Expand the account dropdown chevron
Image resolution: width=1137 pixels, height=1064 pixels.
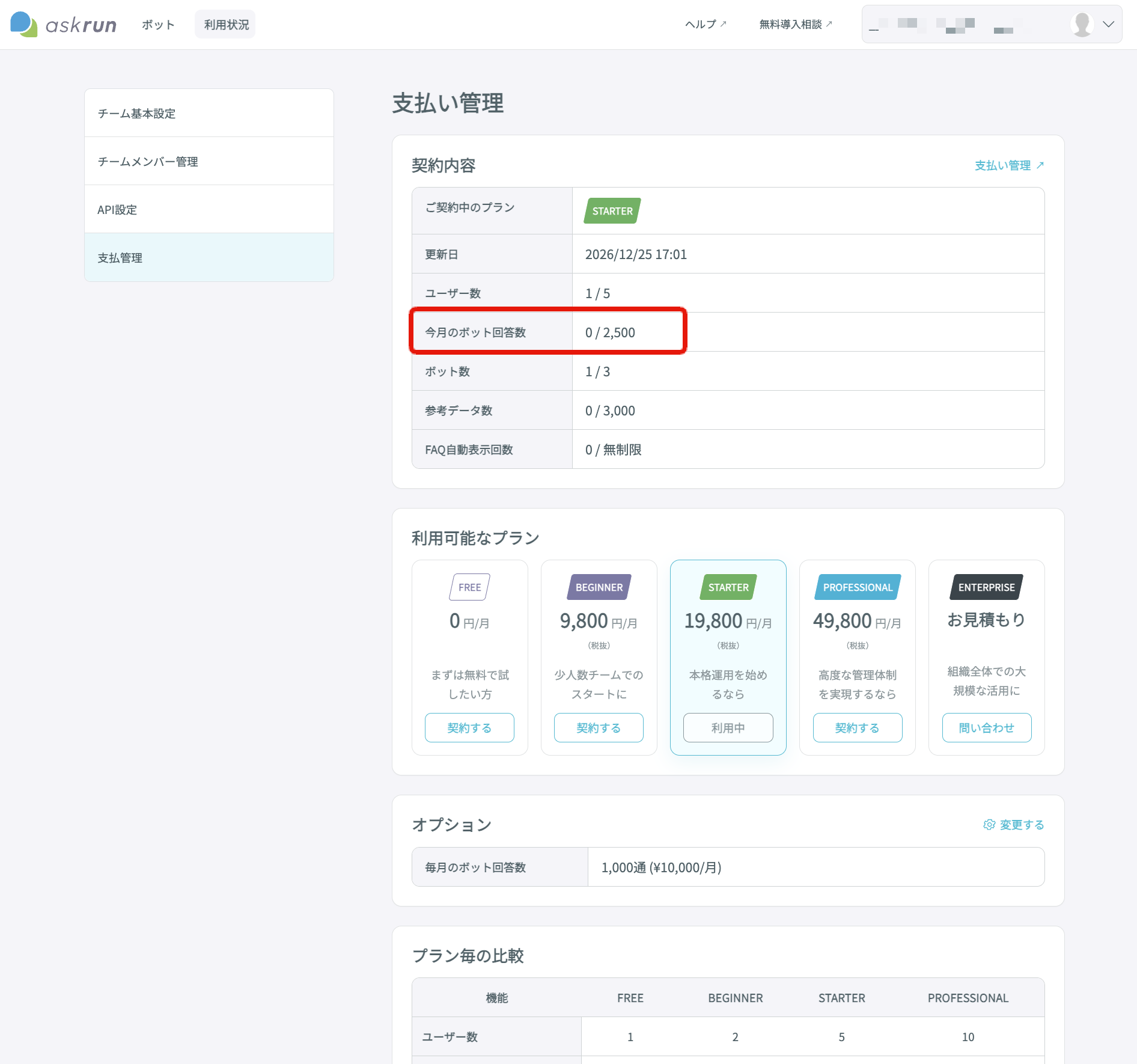click(x=1109, y=24)
